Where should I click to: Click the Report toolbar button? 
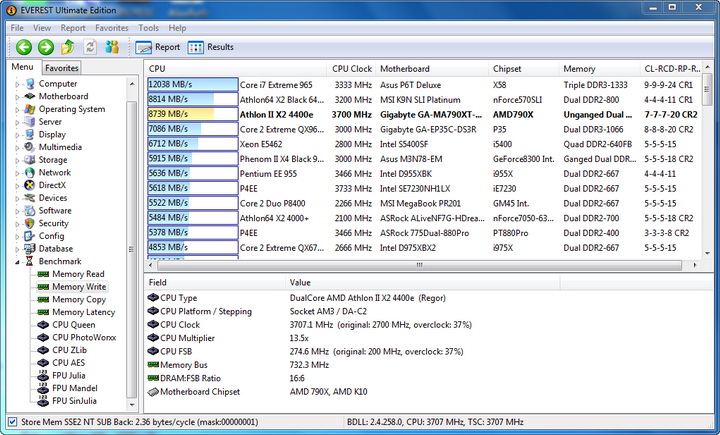tap(158, 47)
